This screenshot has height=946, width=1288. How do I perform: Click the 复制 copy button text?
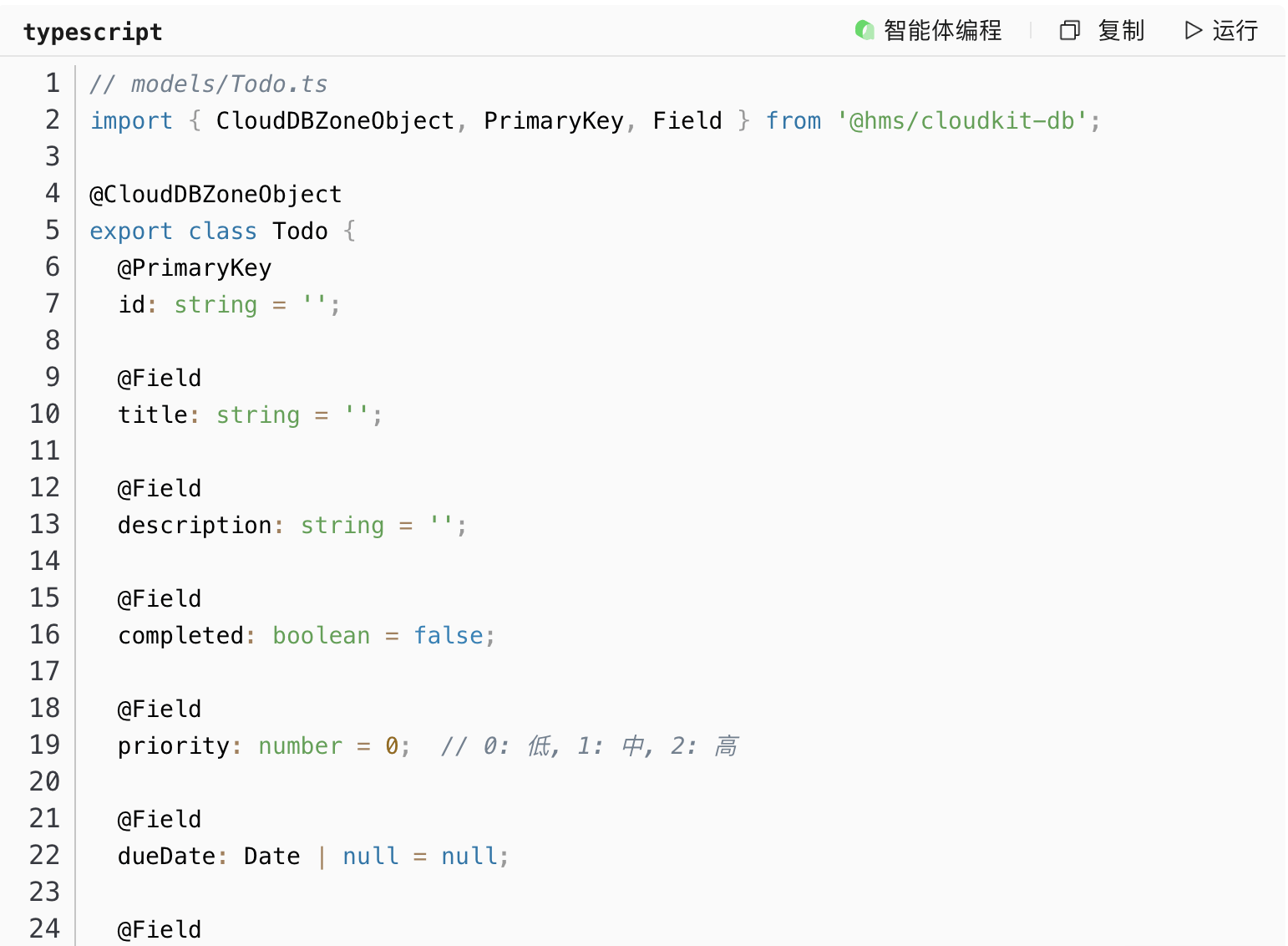tap(1121, 31)
